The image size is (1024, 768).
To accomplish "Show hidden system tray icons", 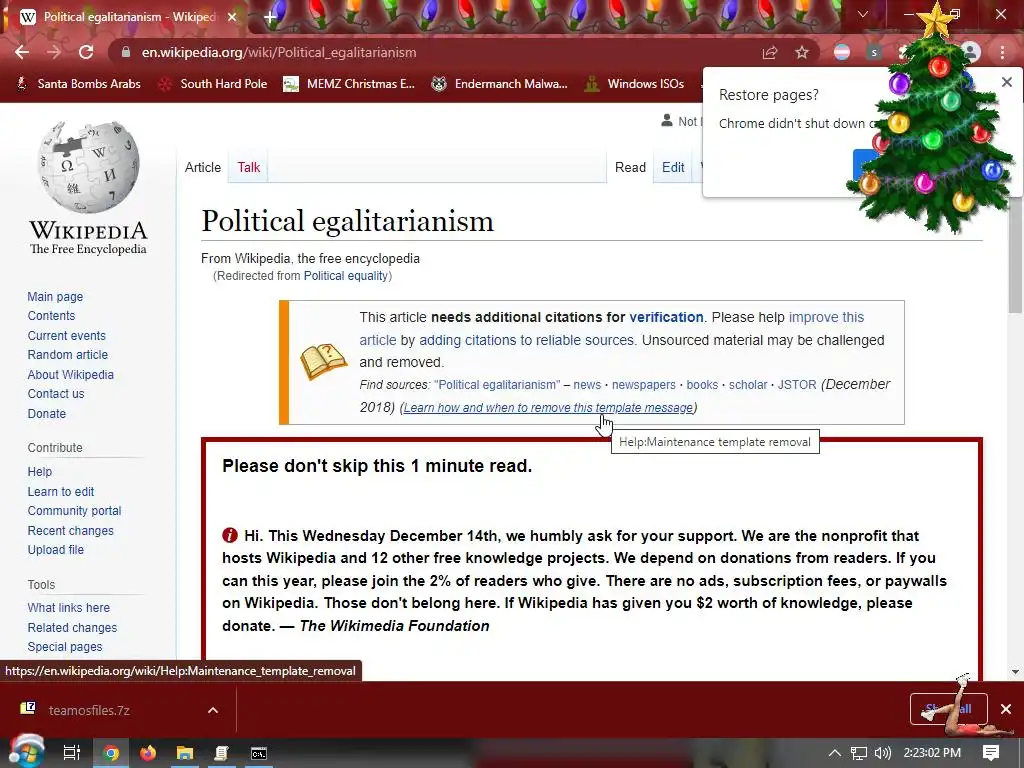I will click(x=835, y=753).
